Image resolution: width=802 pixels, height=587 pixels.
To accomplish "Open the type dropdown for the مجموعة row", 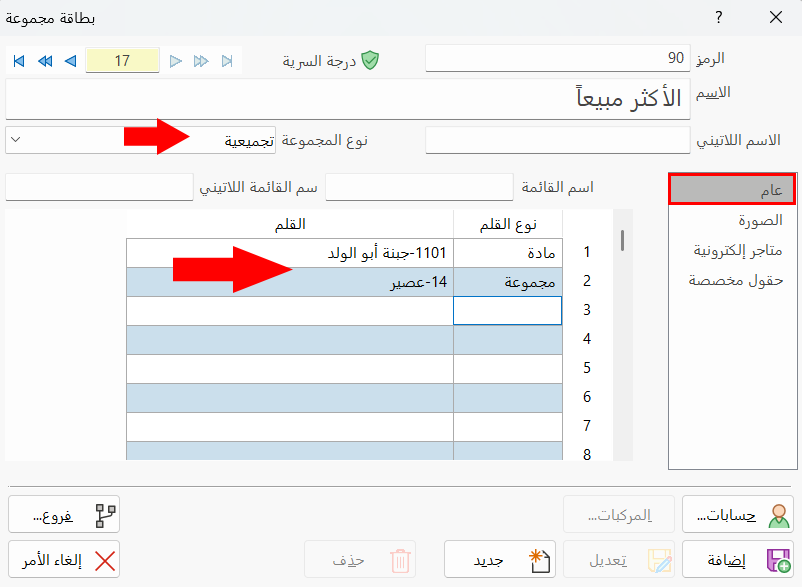I will click(507, 282).
